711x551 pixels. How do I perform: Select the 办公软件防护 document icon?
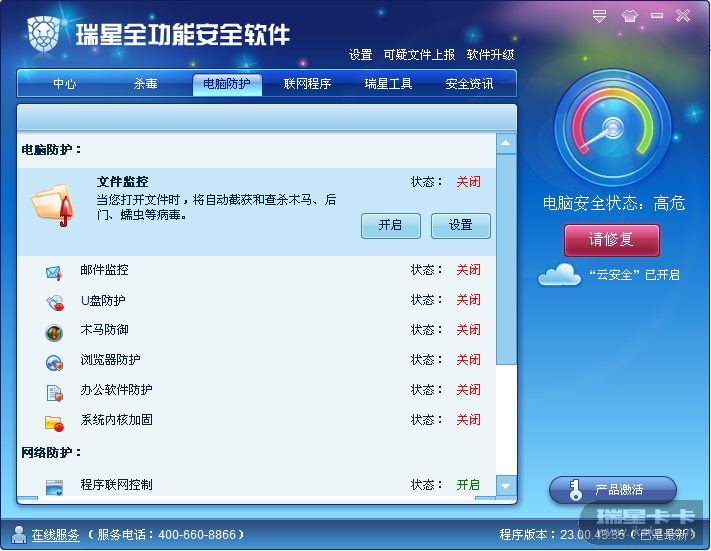pyautogui.click(x=54, y=393)
